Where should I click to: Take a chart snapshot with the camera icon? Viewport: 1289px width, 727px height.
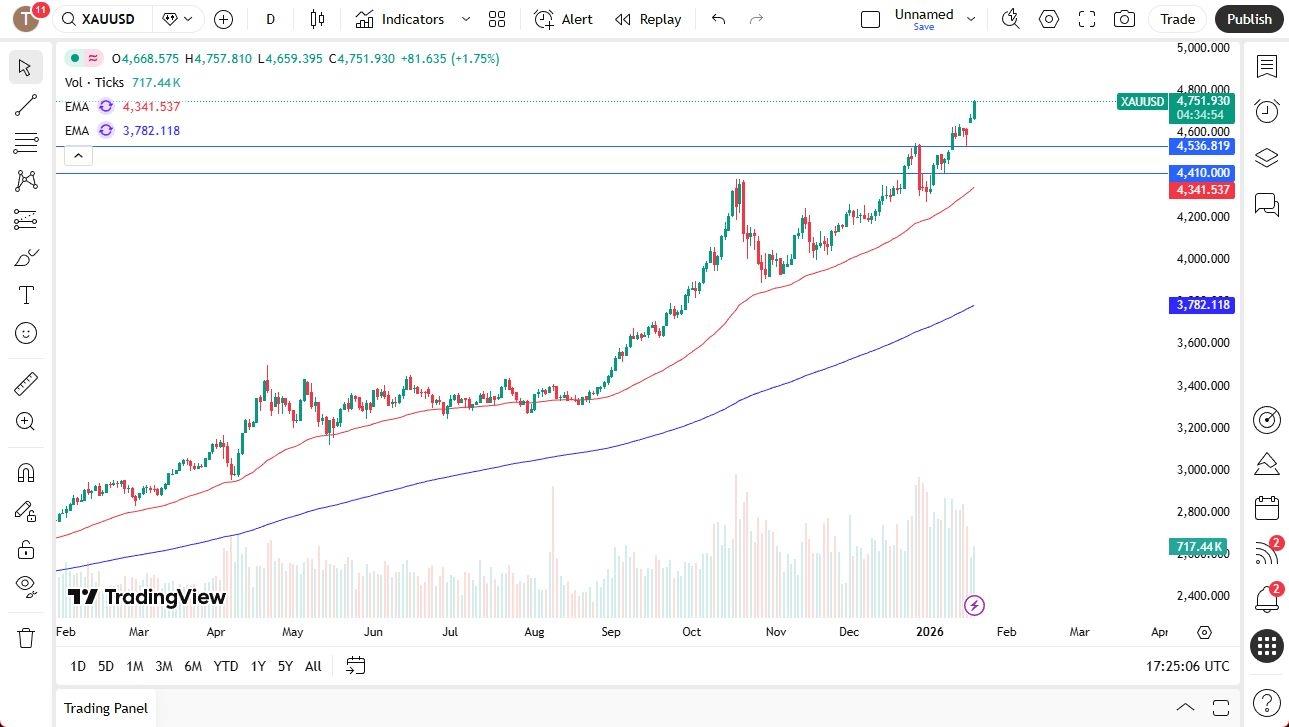tap(1124, 19)
